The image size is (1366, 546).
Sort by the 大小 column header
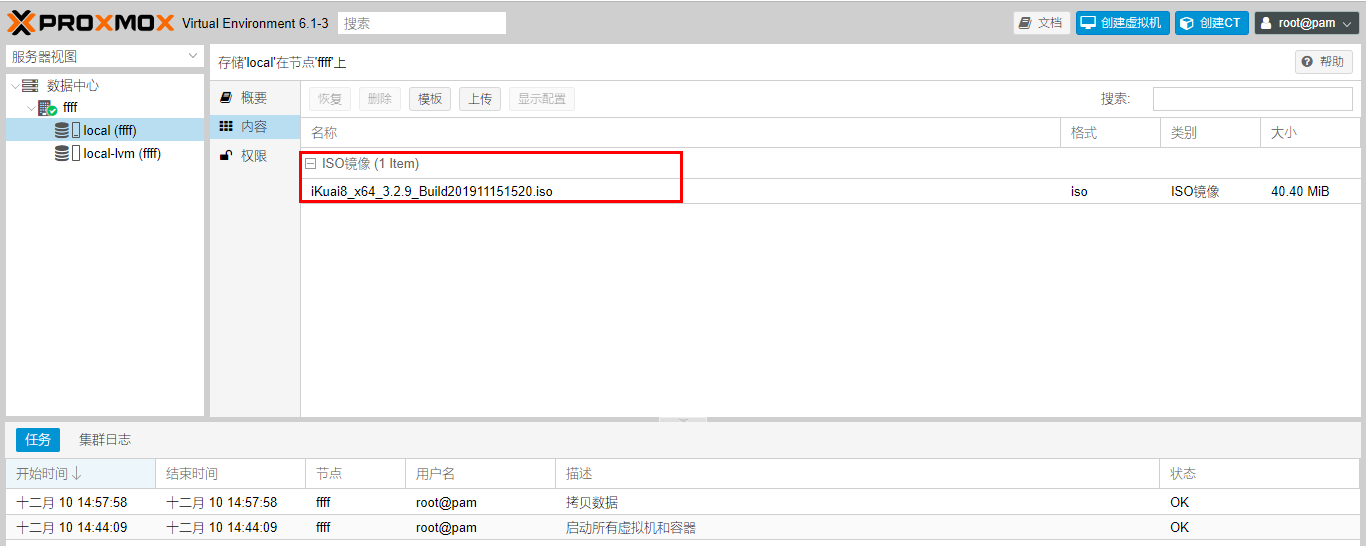click(x=1310, y=133)
